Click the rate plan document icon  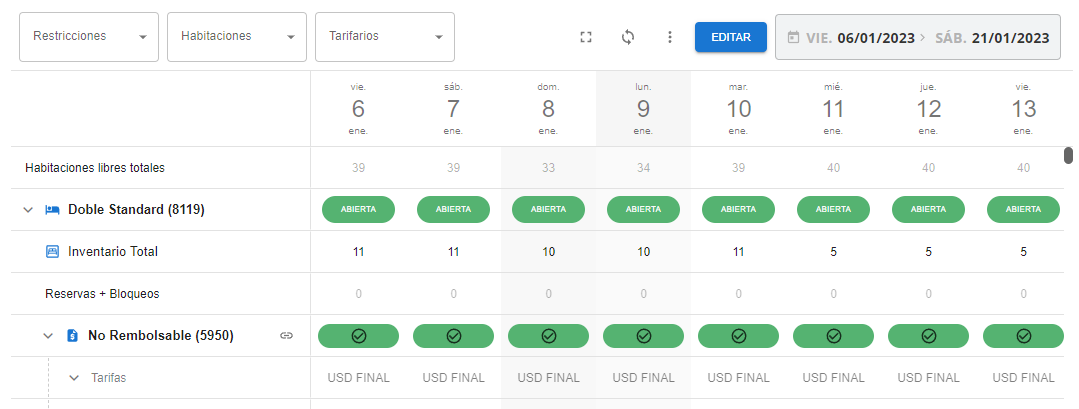pyautogui.click(x=72, y=336)
